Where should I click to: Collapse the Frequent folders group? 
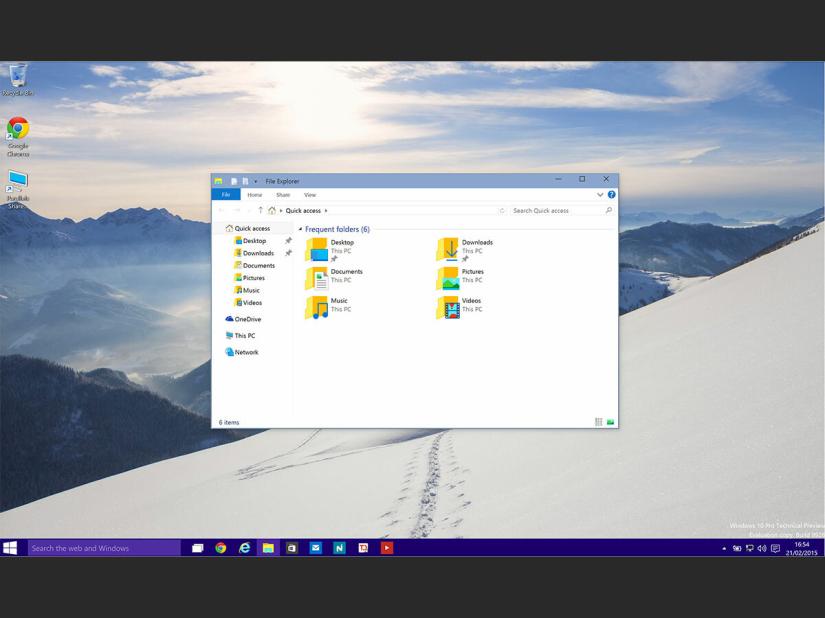[x=300, y=230]
